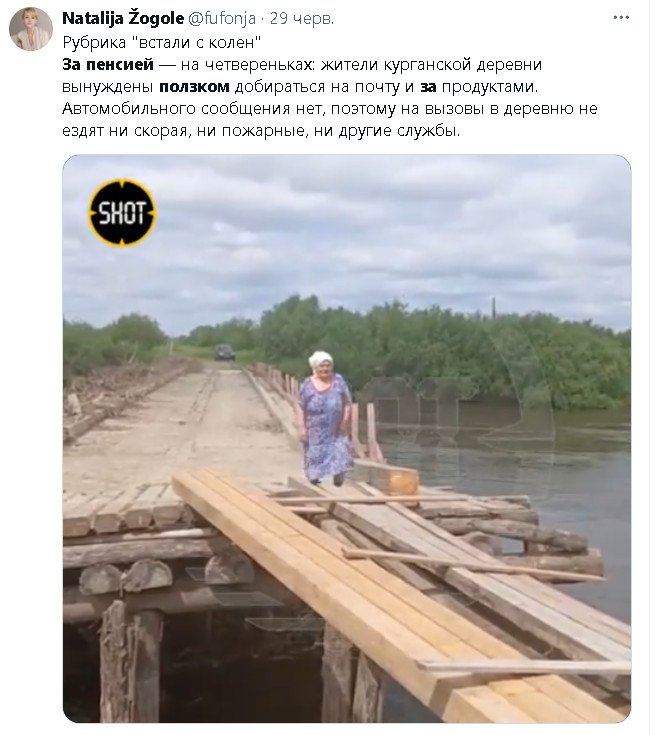Click the SHOT logo on the video
Viewport: 655px width, 735px height.
[x=122, y=212]
